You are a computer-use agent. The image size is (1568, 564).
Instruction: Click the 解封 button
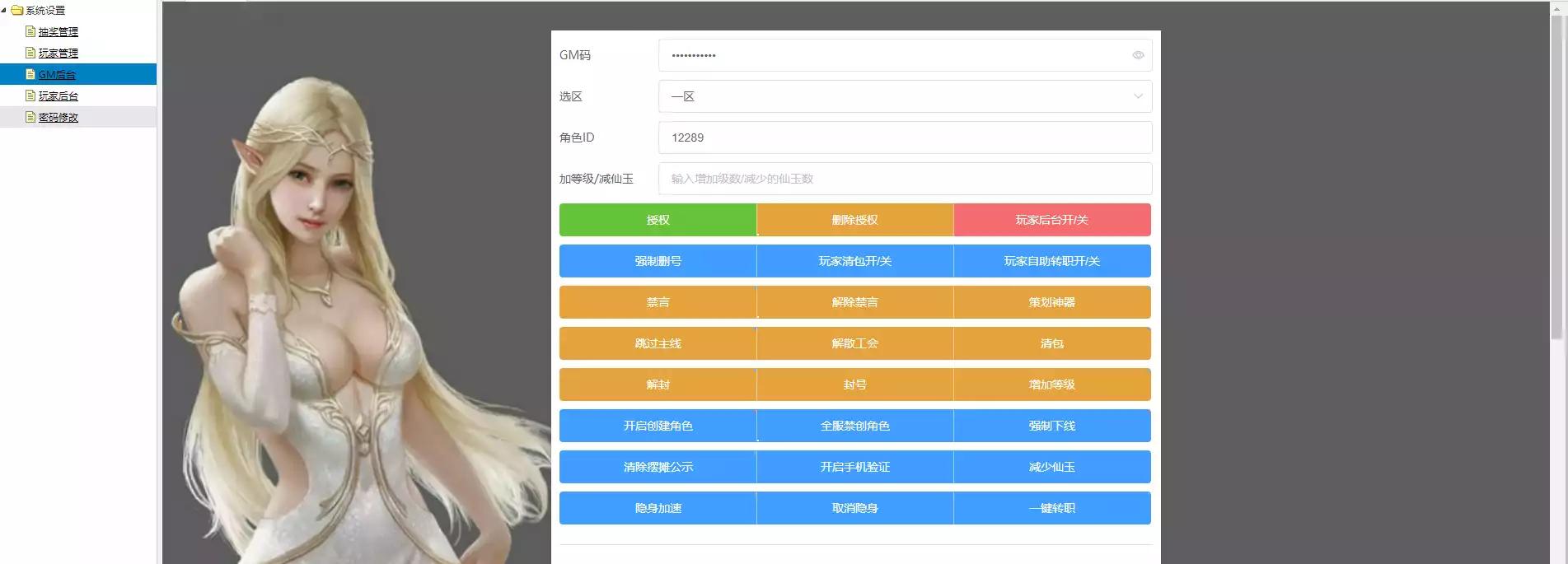[658, 385]
